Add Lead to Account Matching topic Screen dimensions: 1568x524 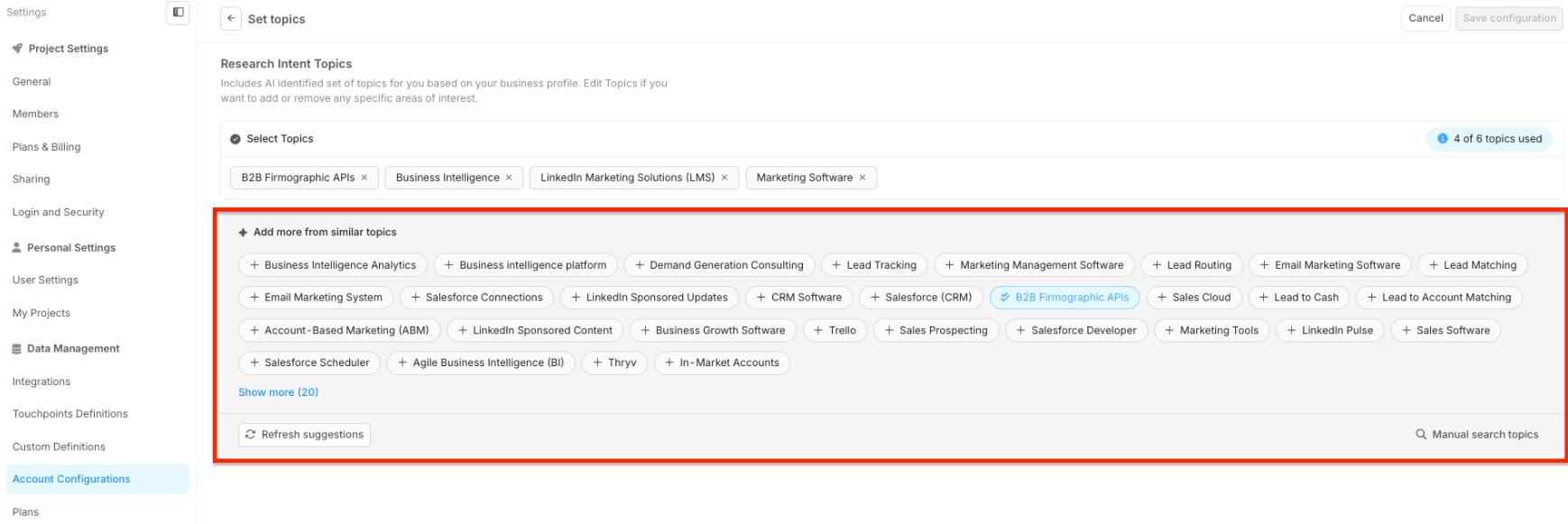[x=1439, y=298]
